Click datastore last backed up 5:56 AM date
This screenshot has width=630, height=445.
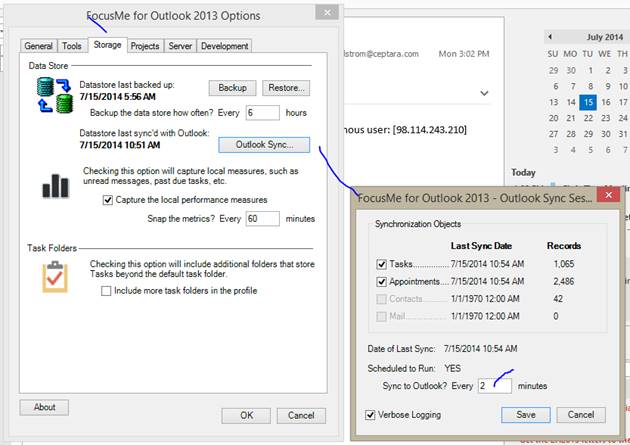pyautogui.click(x=117, y=97)
